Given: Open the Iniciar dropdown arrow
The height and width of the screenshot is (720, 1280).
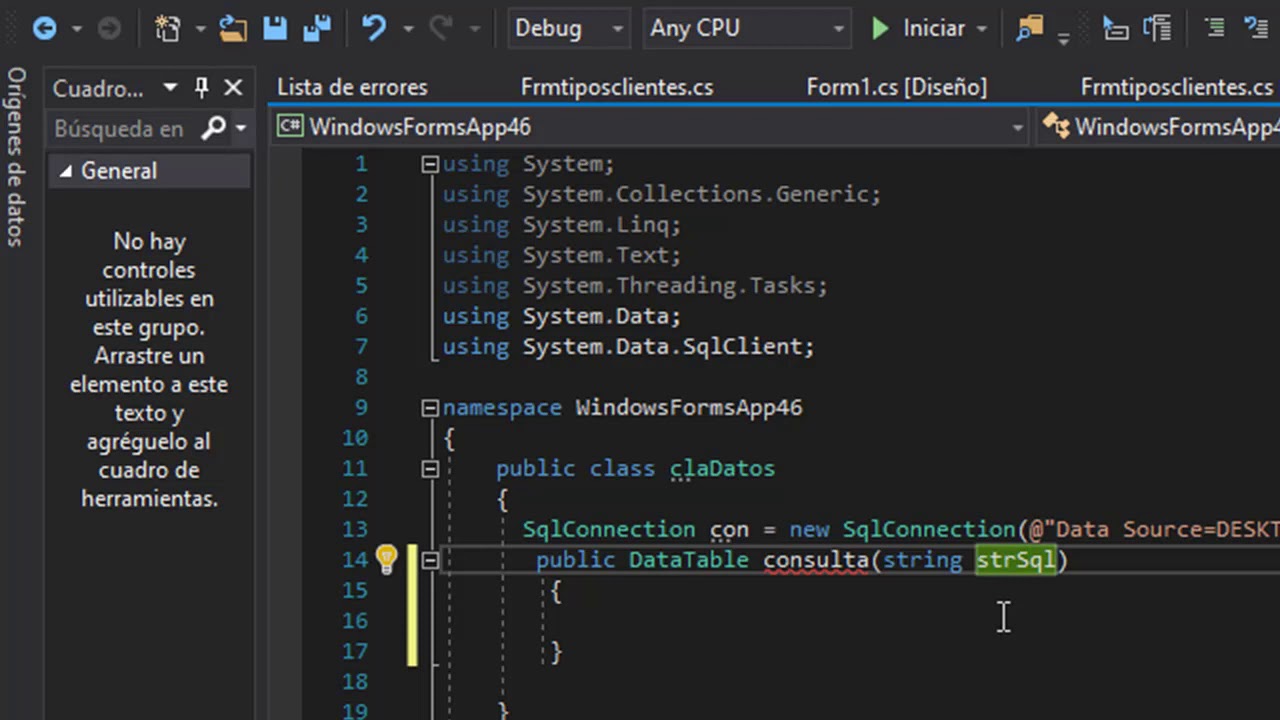Looking at the screenshot, I should (981, 29).
